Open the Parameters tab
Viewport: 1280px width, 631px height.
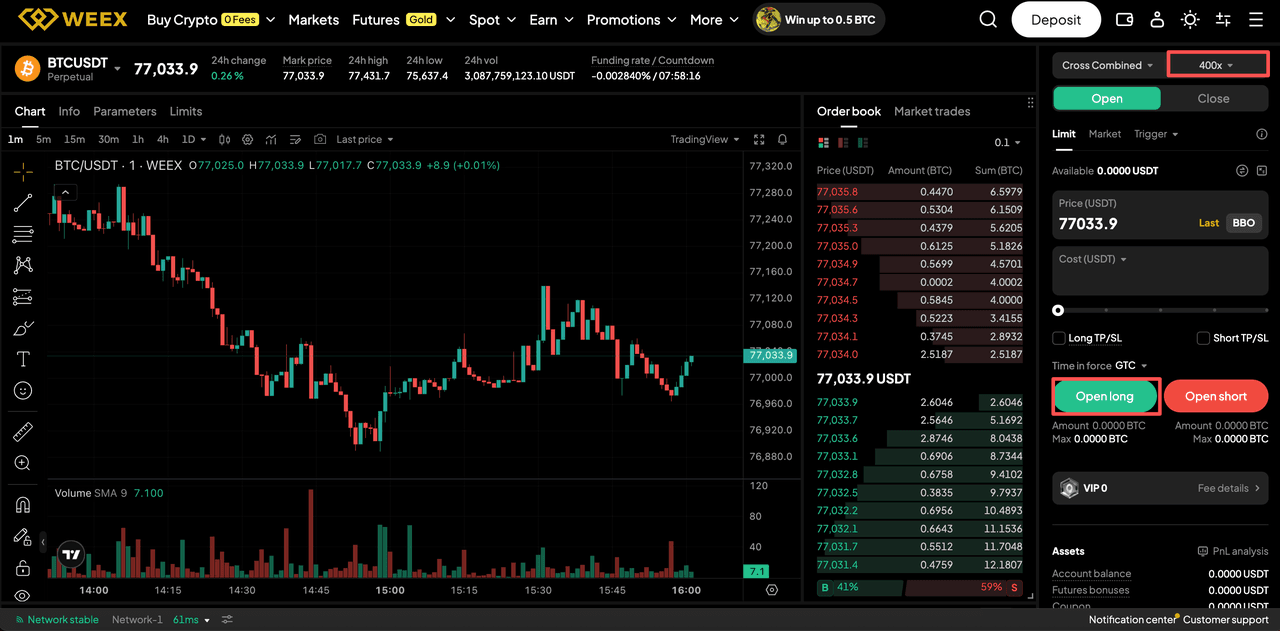pyautogui.click(x=125, y=111)
